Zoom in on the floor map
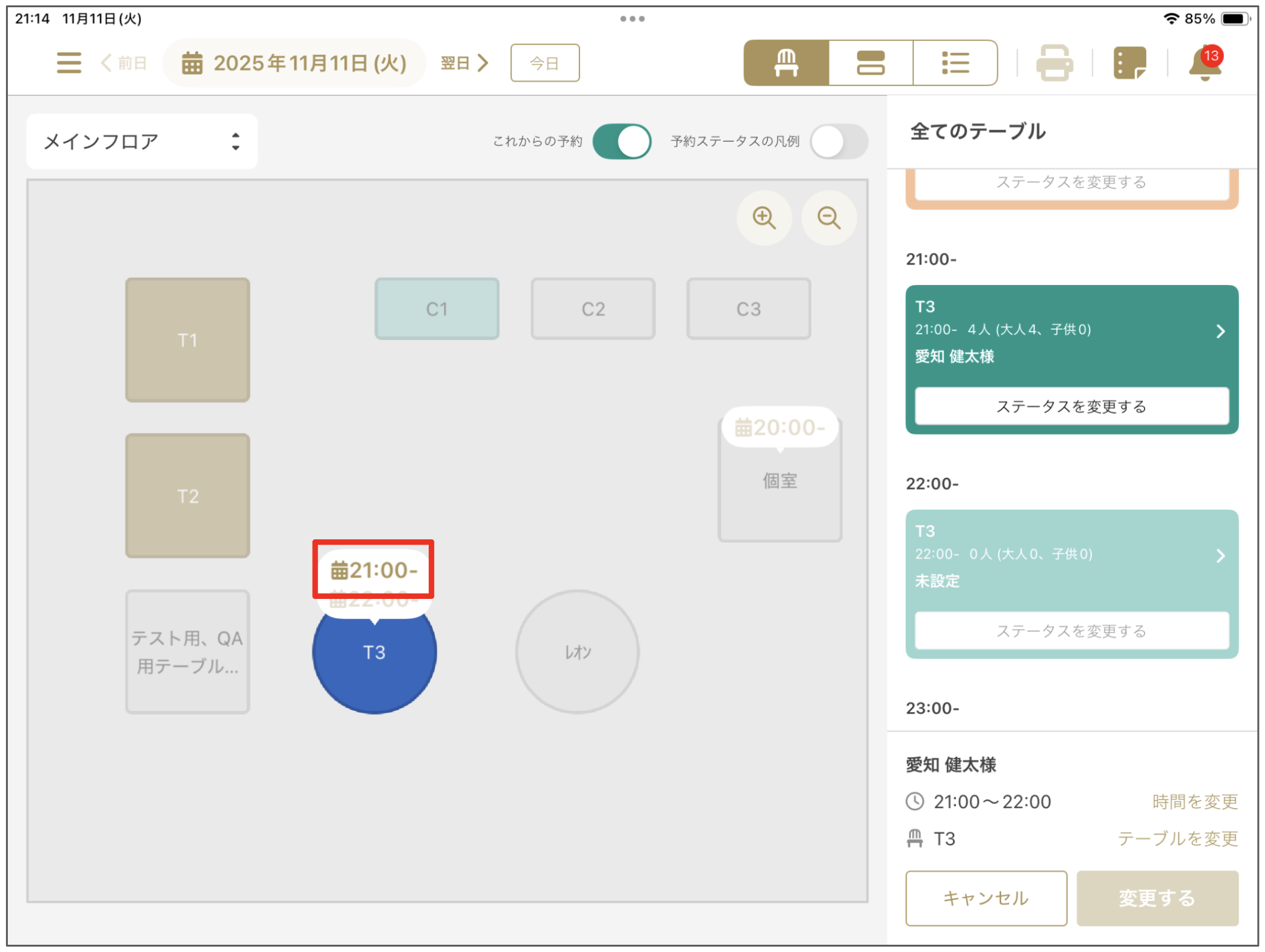Viewport: 1265px width, 952px height. coord(764,218)
